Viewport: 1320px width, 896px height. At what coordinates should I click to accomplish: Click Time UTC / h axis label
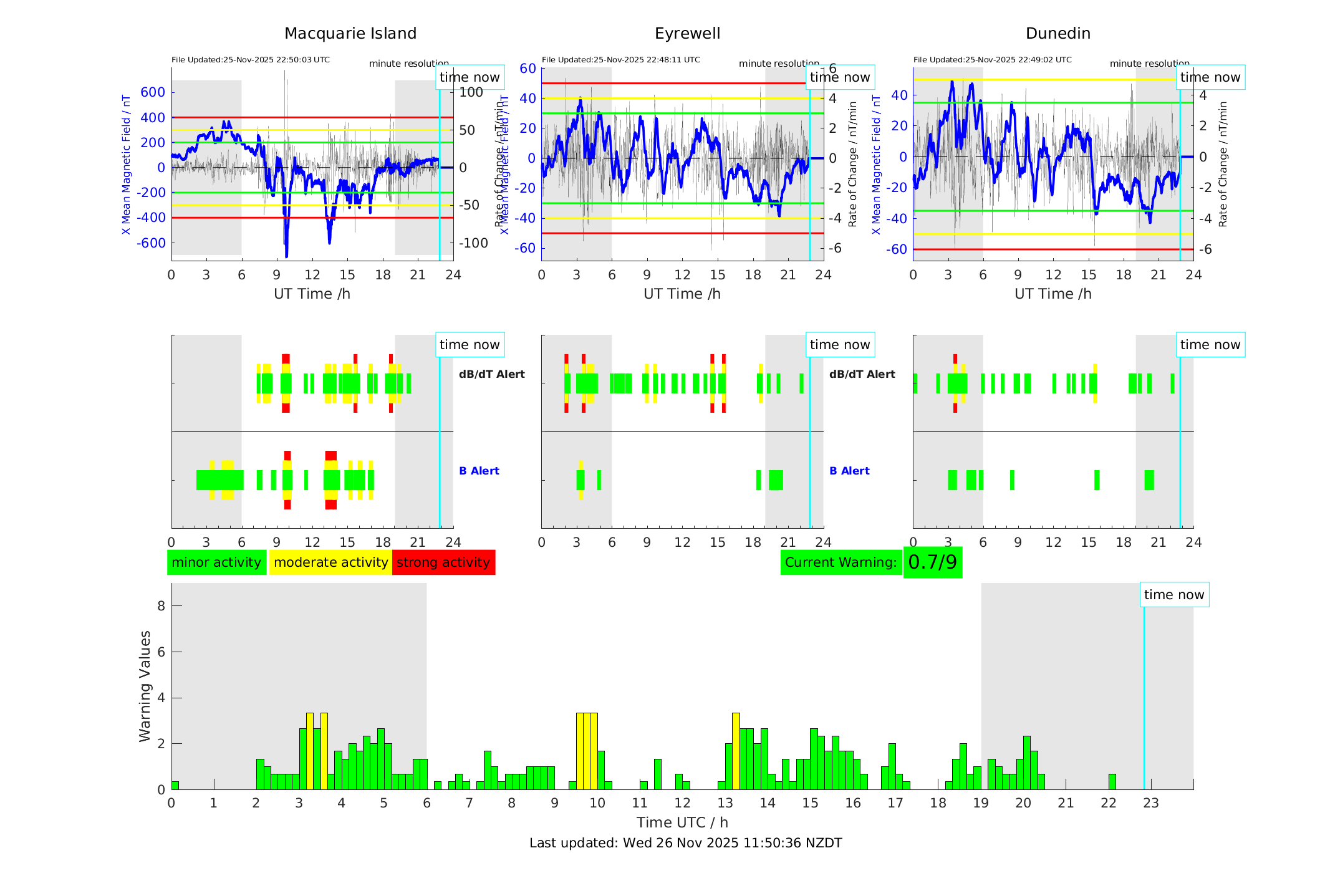[682, 822]
